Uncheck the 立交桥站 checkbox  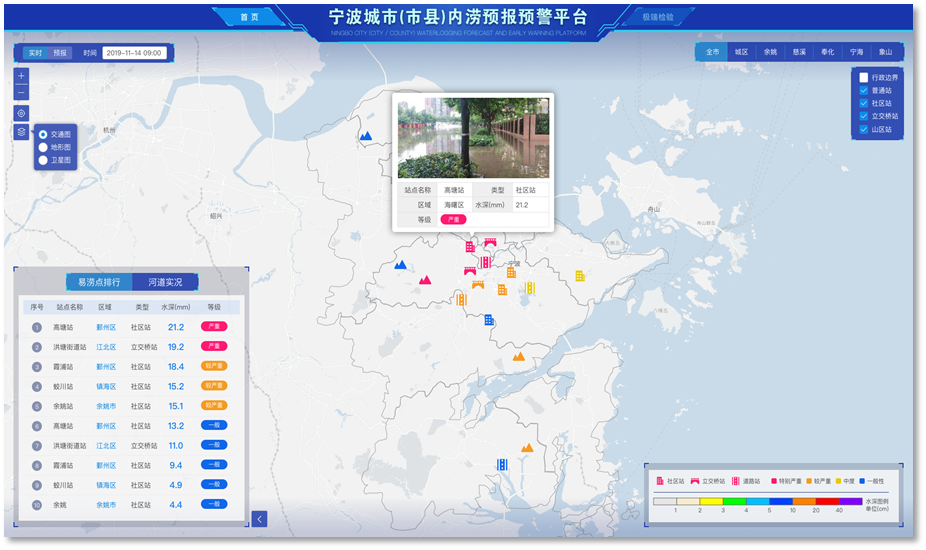pyautogui.click(x=864, y=116)
